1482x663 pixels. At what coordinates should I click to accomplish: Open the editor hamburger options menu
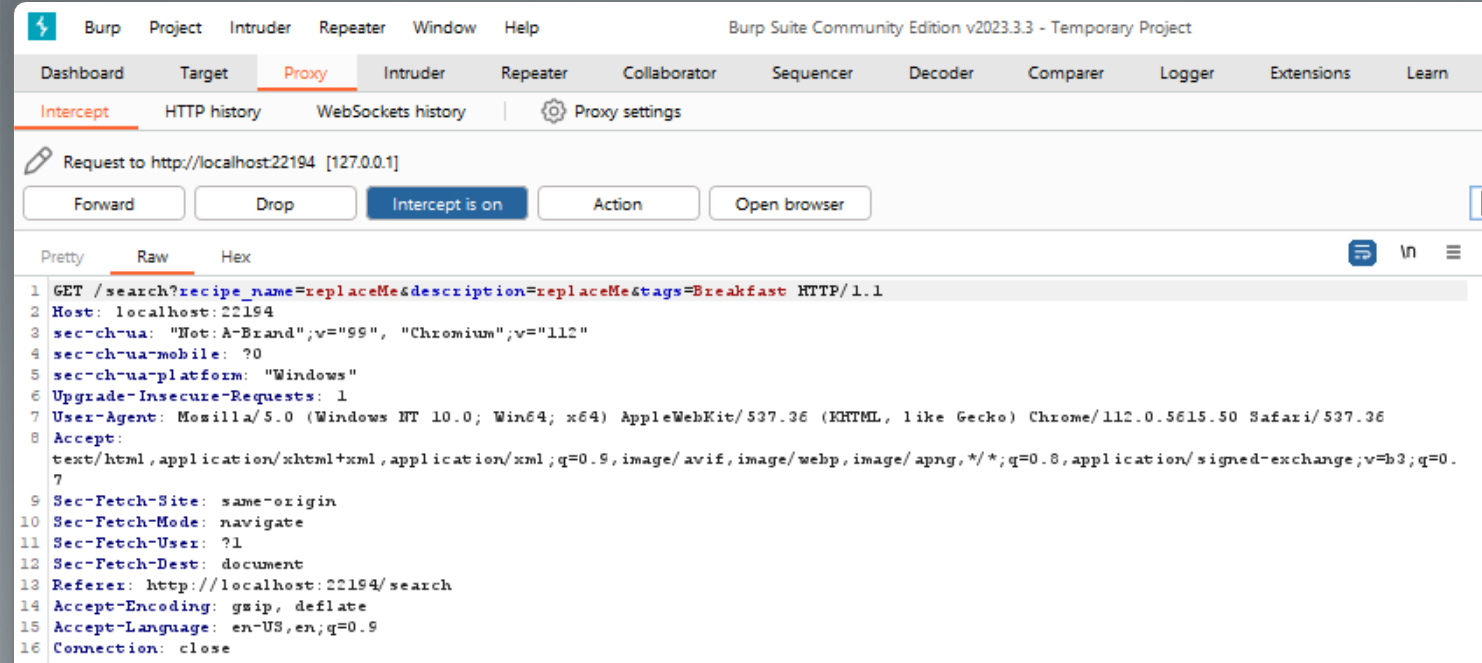tap(1454, 253)
